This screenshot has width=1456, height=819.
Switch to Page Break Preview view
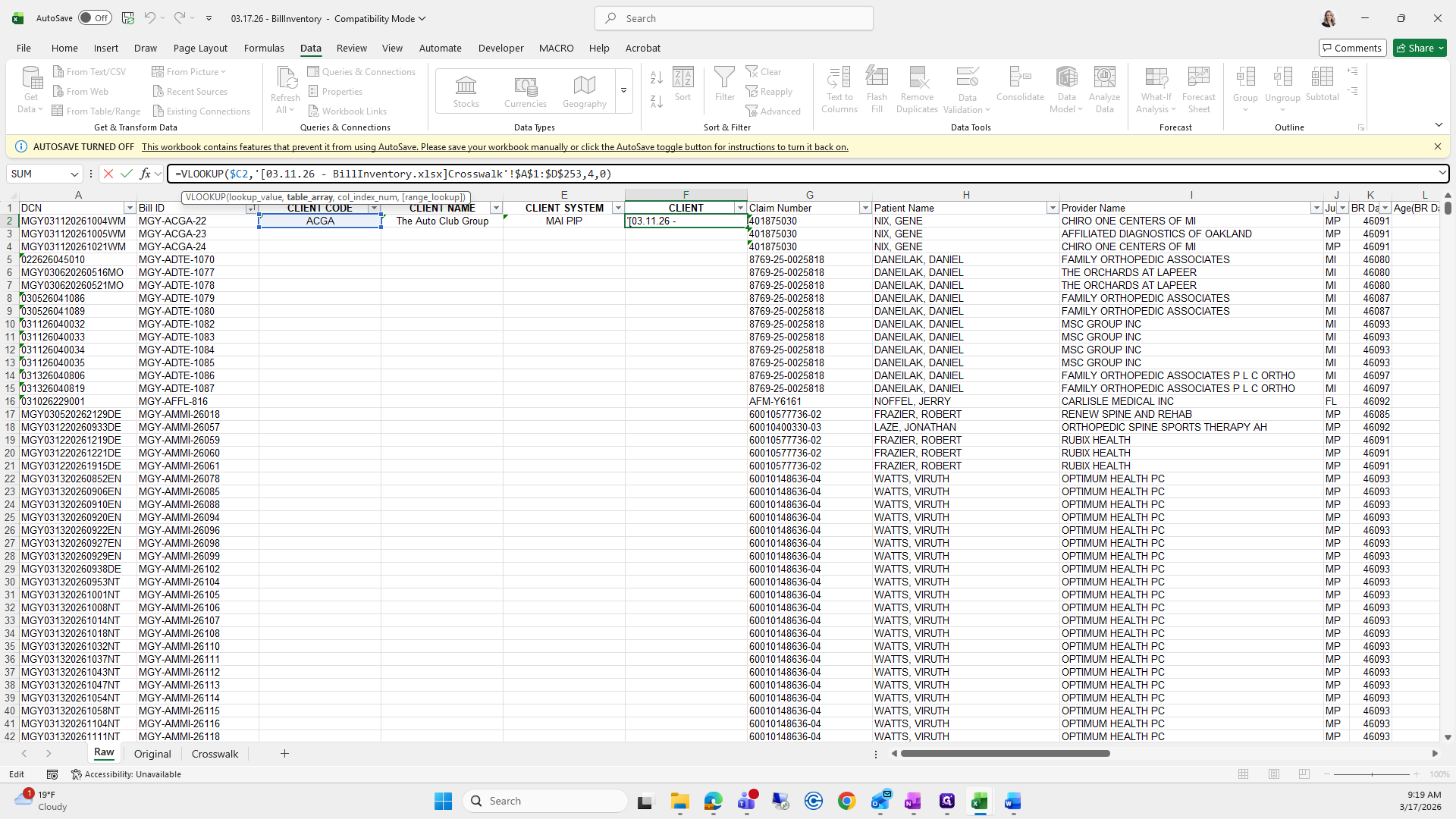pos(1304,774)
